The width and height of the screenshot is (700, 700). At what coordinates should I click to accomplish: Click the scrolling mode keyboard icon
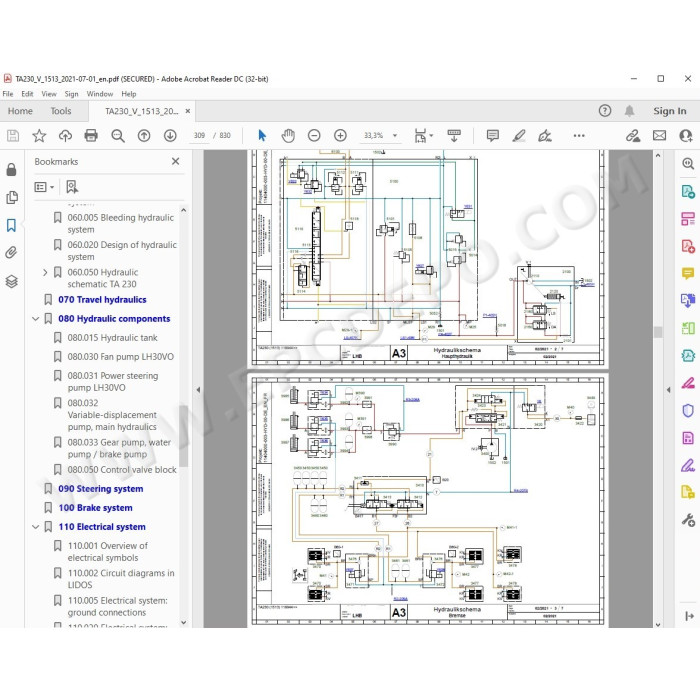(x=454, y=136)
